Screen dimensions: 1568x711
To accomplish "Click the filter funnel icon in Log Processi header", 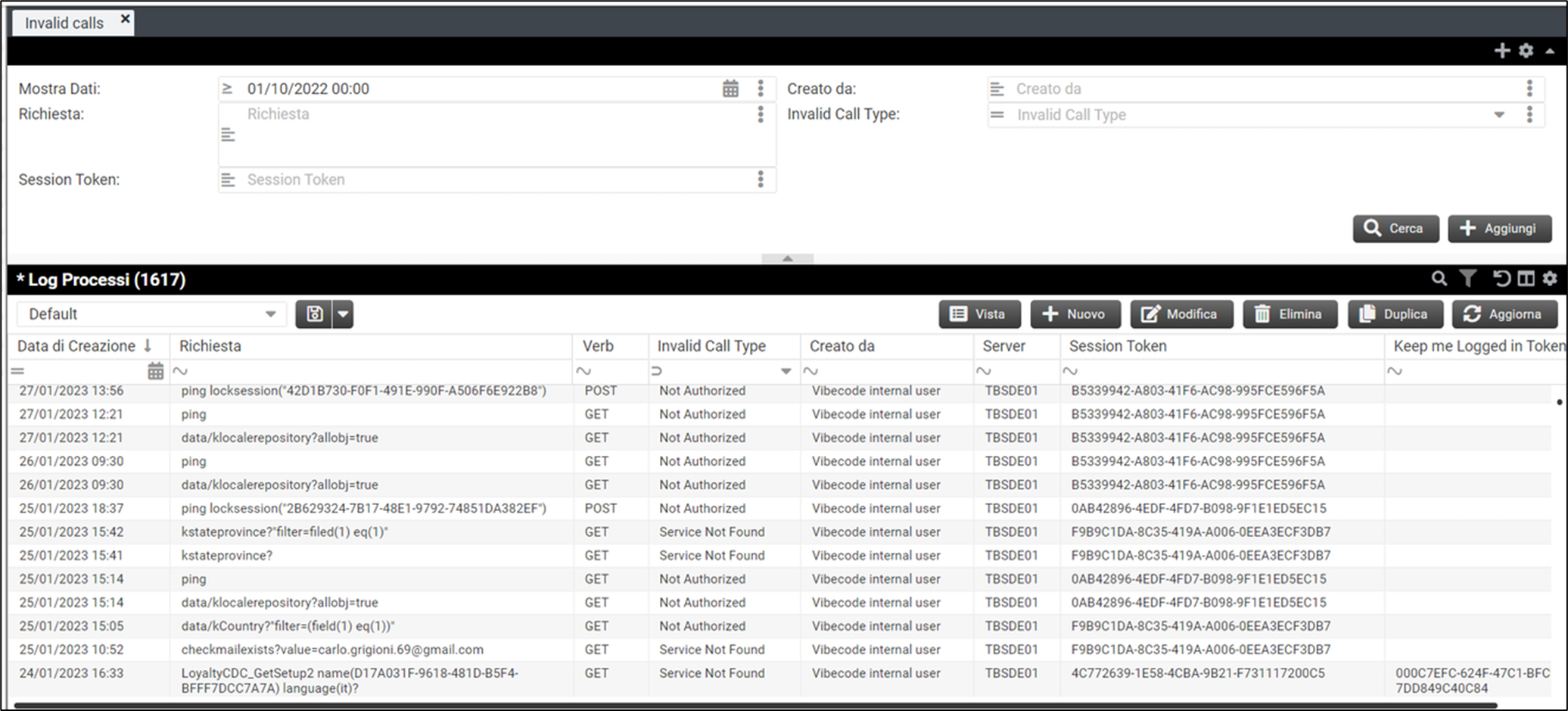I will click(x=1467, y=279).
